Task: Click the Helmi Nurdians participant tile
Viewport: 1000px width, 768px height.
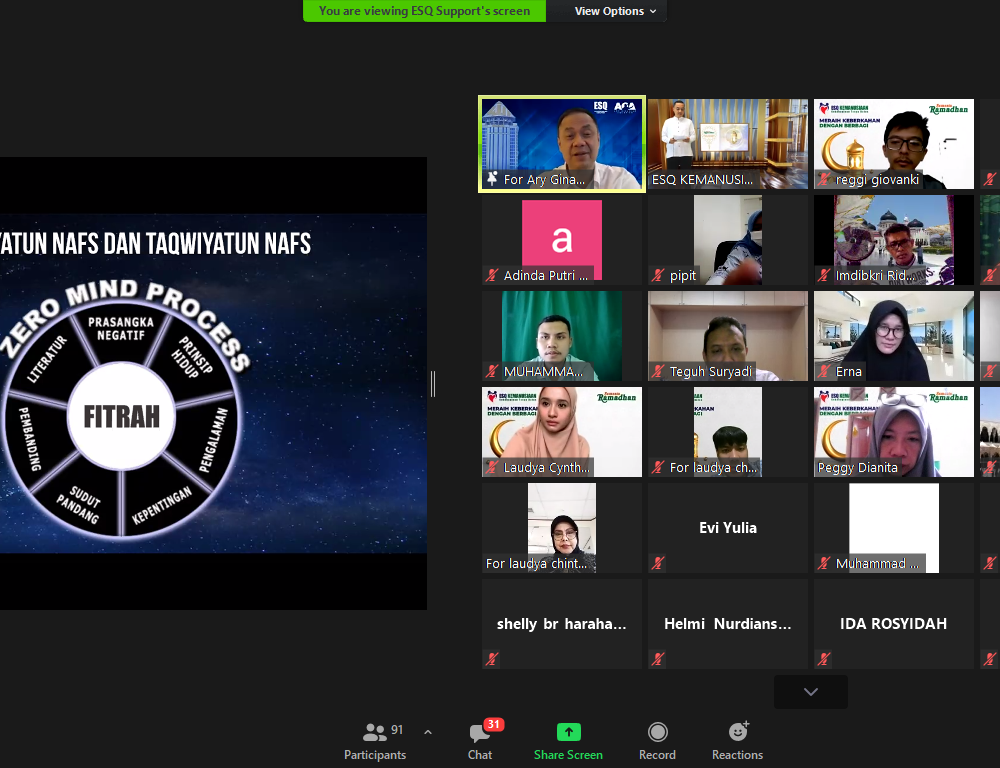Action: 727,624
